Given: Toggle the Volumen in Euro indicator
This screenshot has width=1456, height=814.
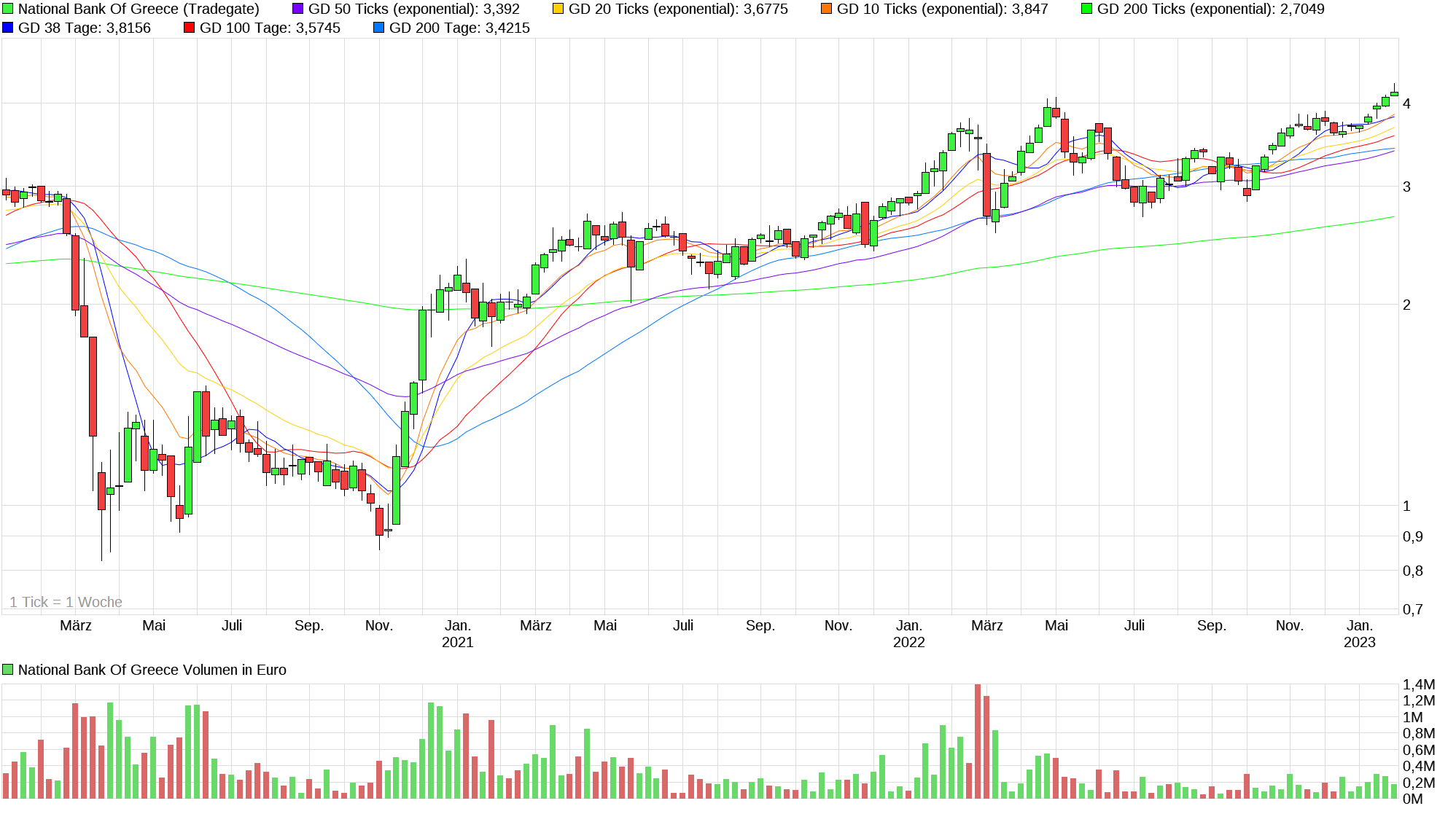Looking at the screenshot, I should click(7, 670).
